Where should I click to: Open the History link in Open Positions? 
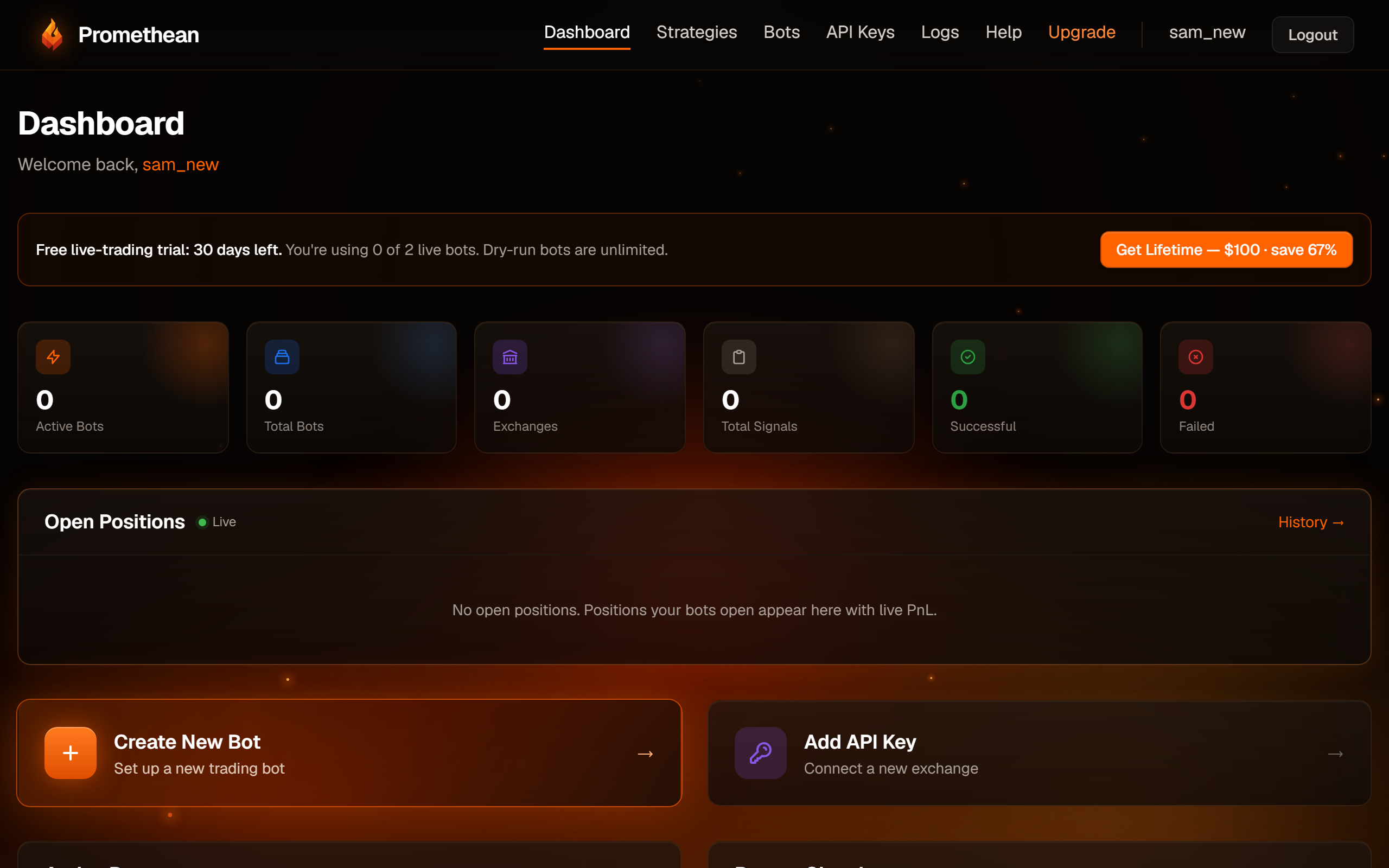click(1311, 522)
